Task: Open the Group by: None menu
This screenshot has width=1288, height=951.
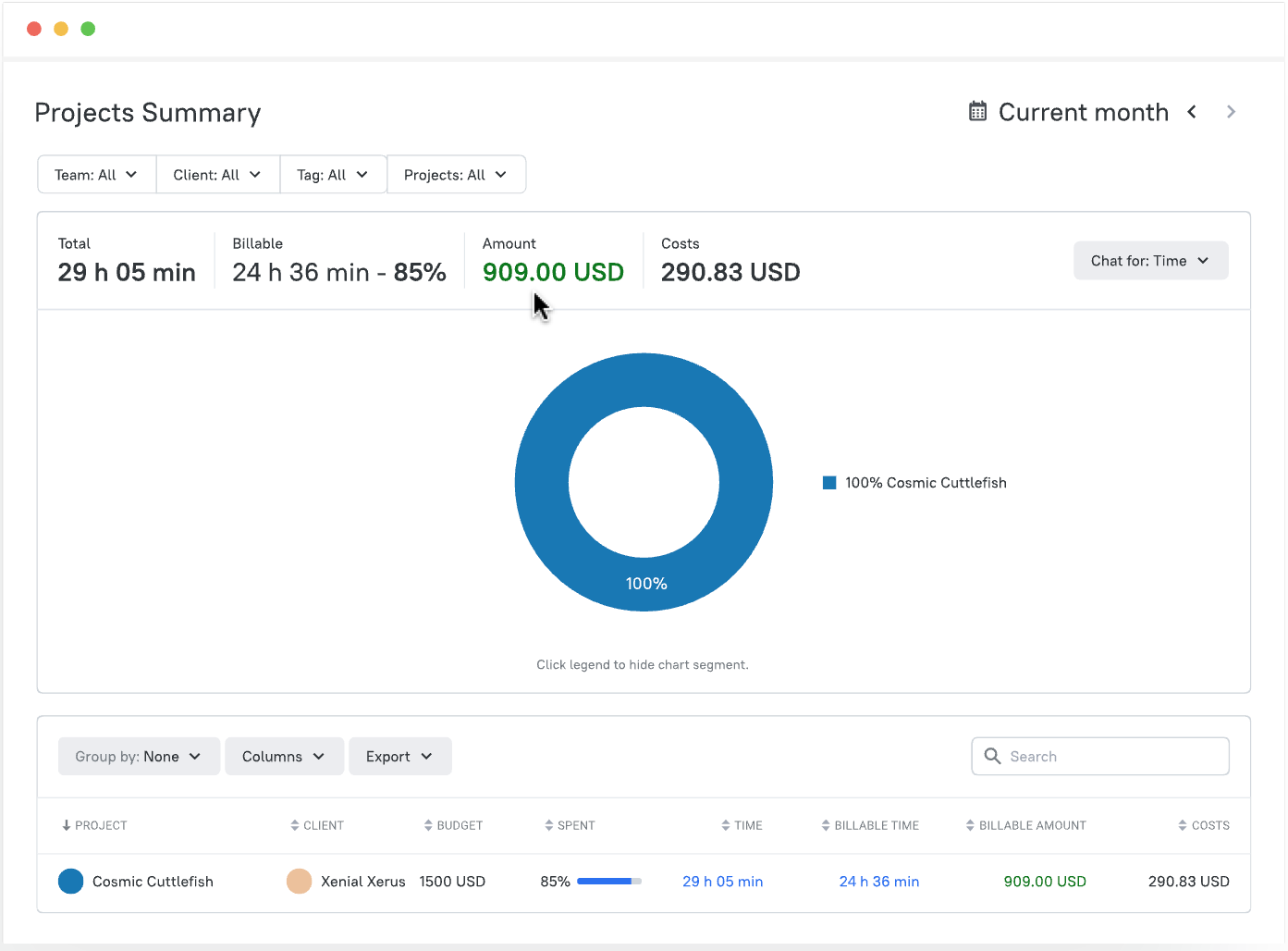Action: click(x=139, y=757)
